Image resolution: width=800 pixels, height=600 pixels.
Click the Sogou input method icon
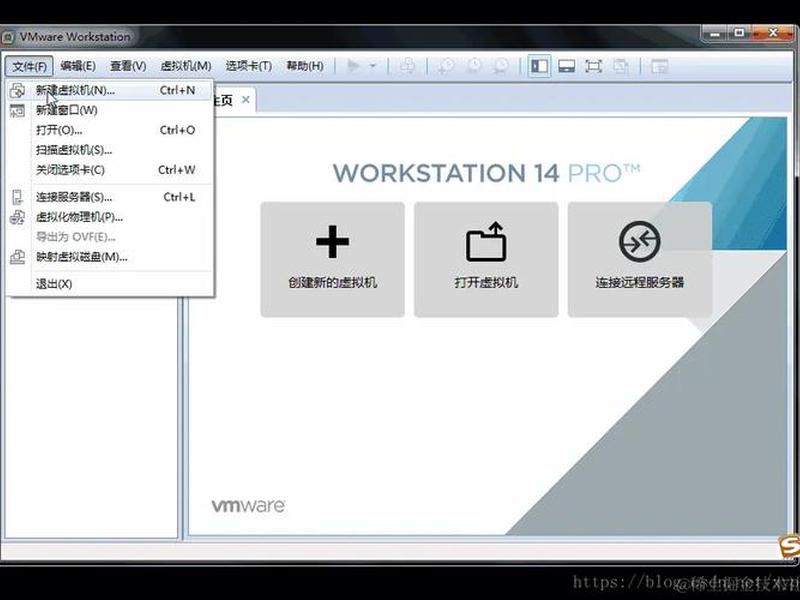(x=790, y=548)
